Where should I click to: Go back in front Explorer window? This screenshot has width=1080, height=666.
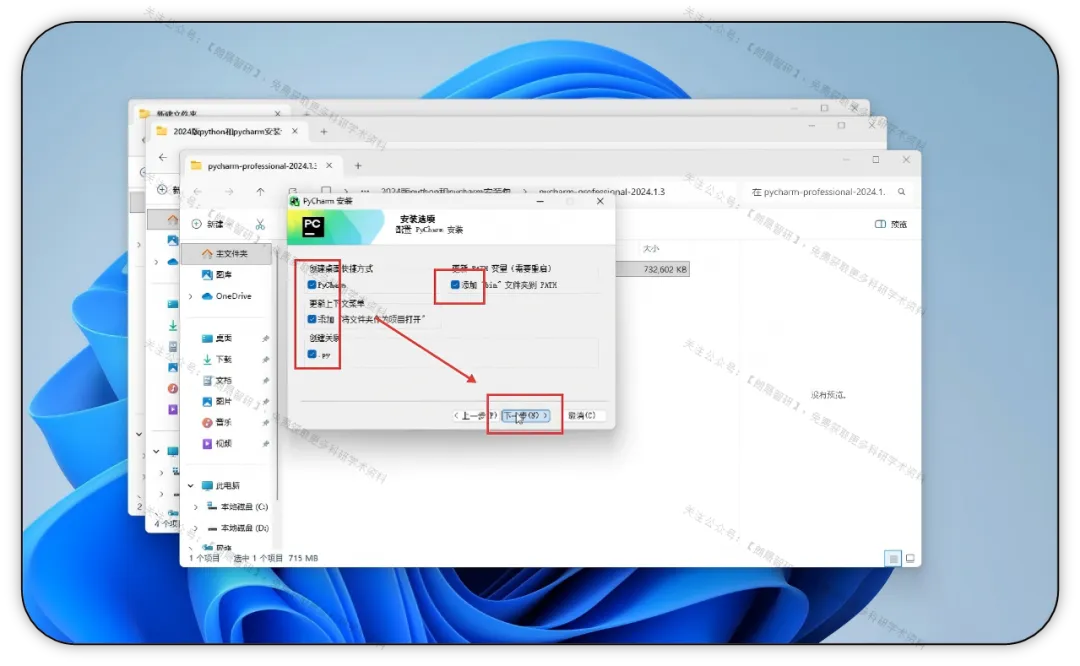point(198,191)
